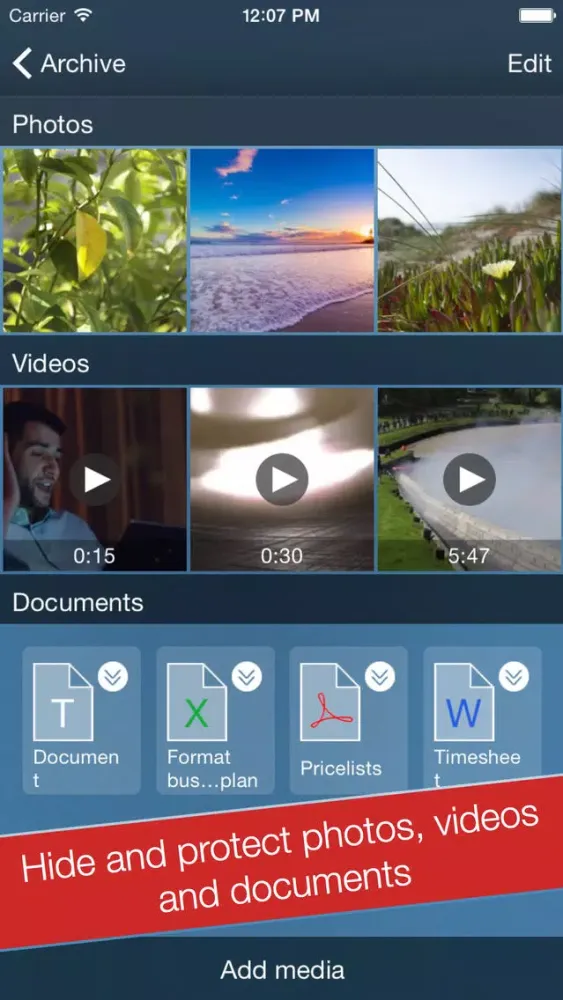Go back to Archive

click(69, 64)
